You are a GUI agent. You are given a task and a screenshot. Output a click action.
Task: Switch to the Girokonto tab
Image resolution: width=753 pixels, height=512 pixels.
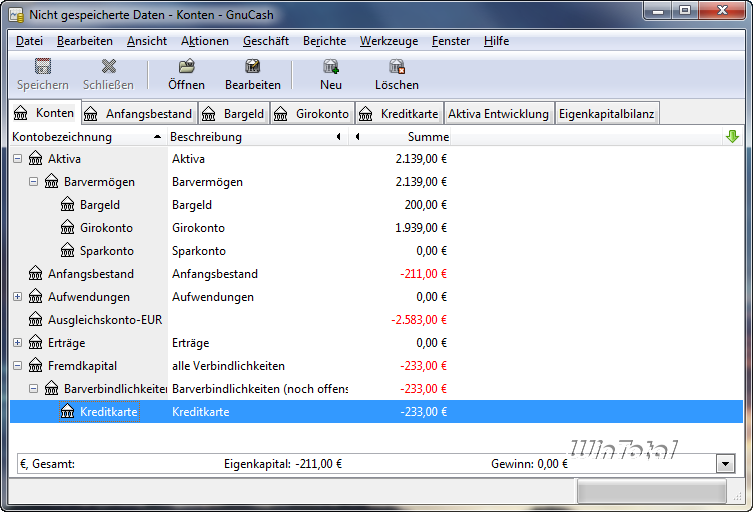click(x=313, y=114)
